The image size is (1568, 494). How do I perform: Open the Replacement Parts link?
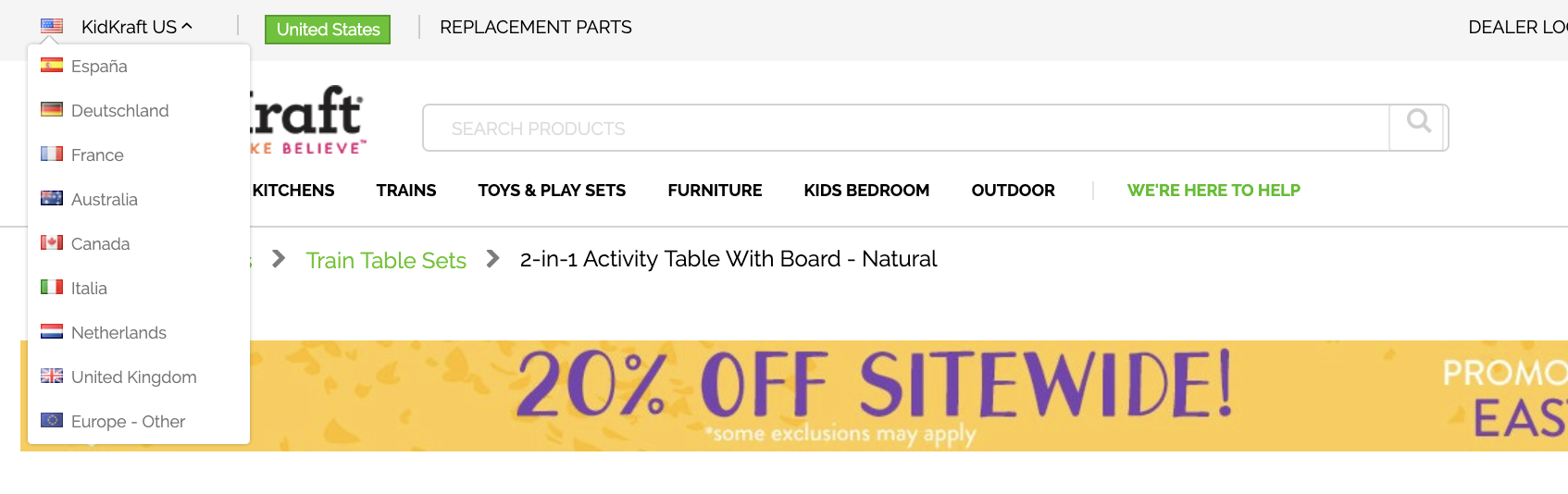click(535, 28)
